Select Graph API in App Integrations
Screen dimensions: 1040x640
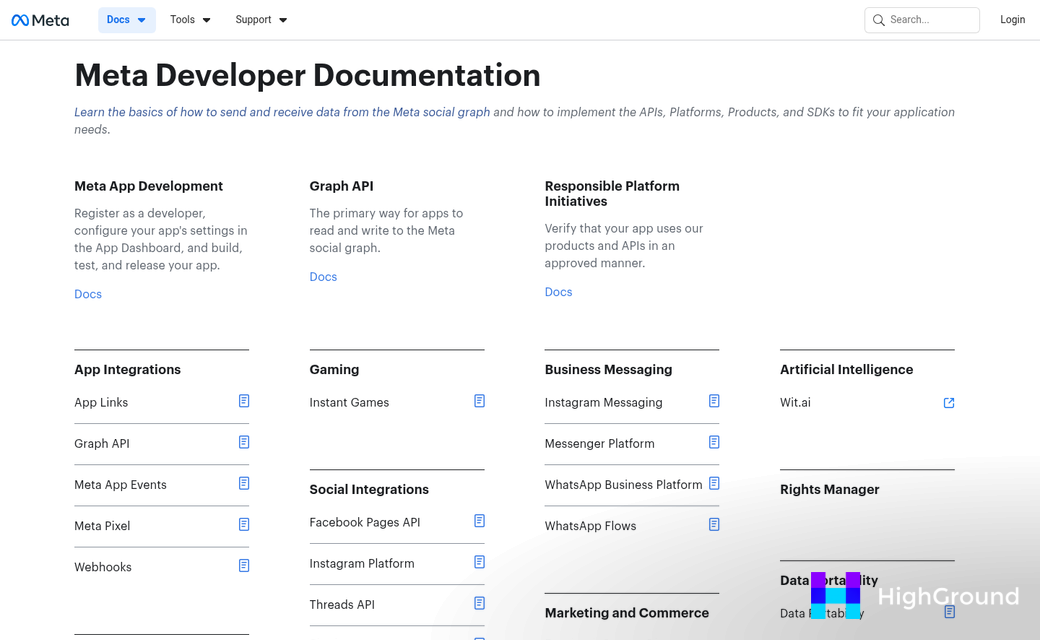(101, 444)
